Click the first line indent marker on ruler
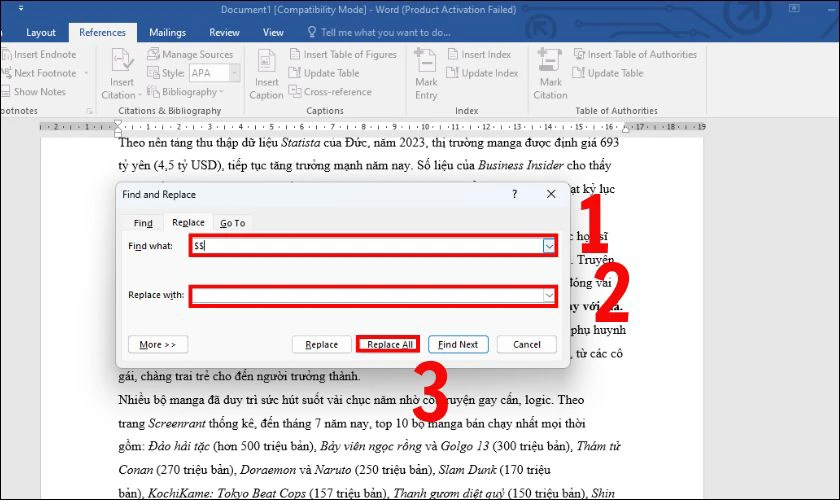This screenshot has height=500, width=840. click(118, 124)
